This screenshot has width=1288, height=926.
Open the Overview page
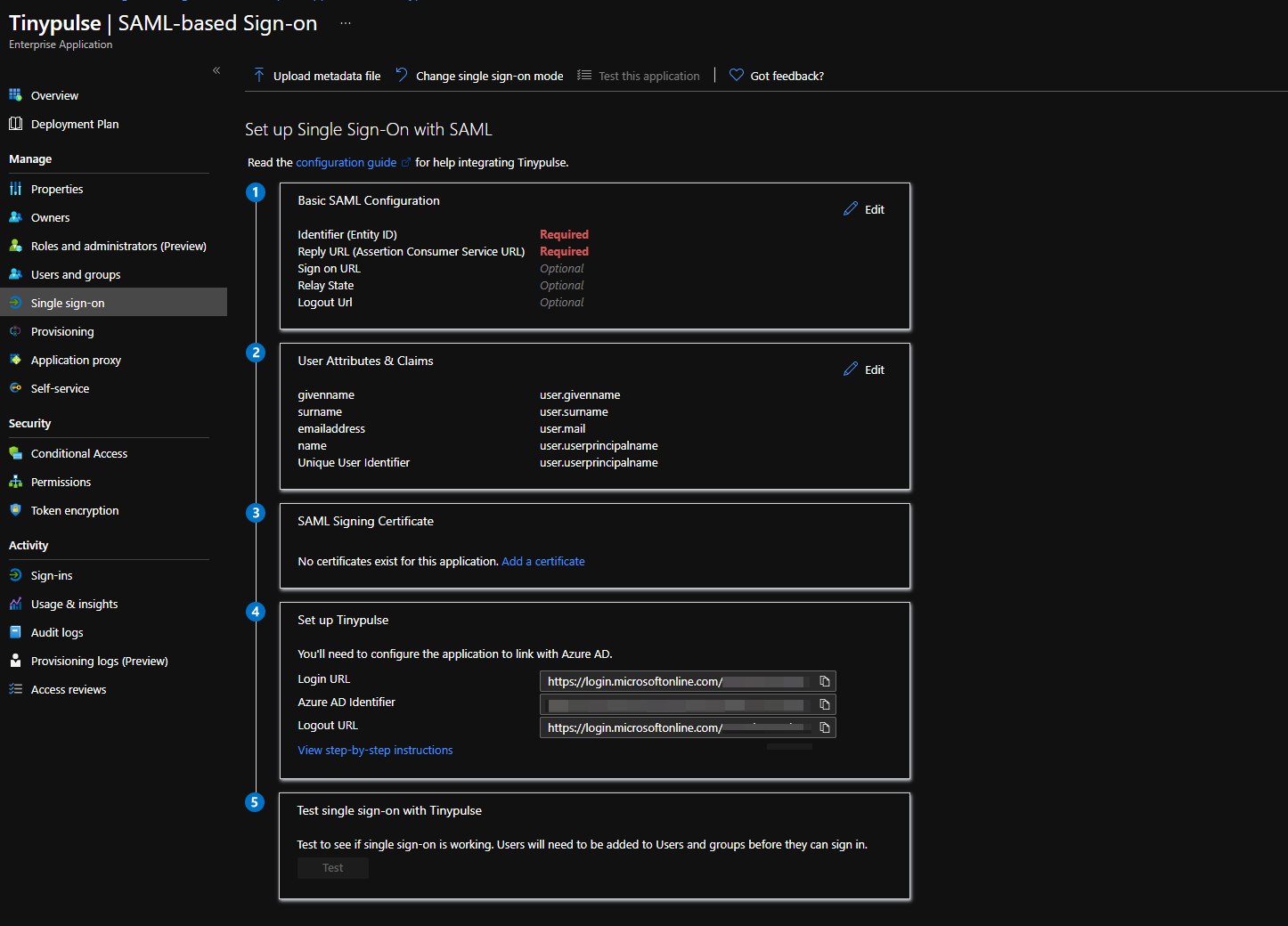[x=54, y=95]
